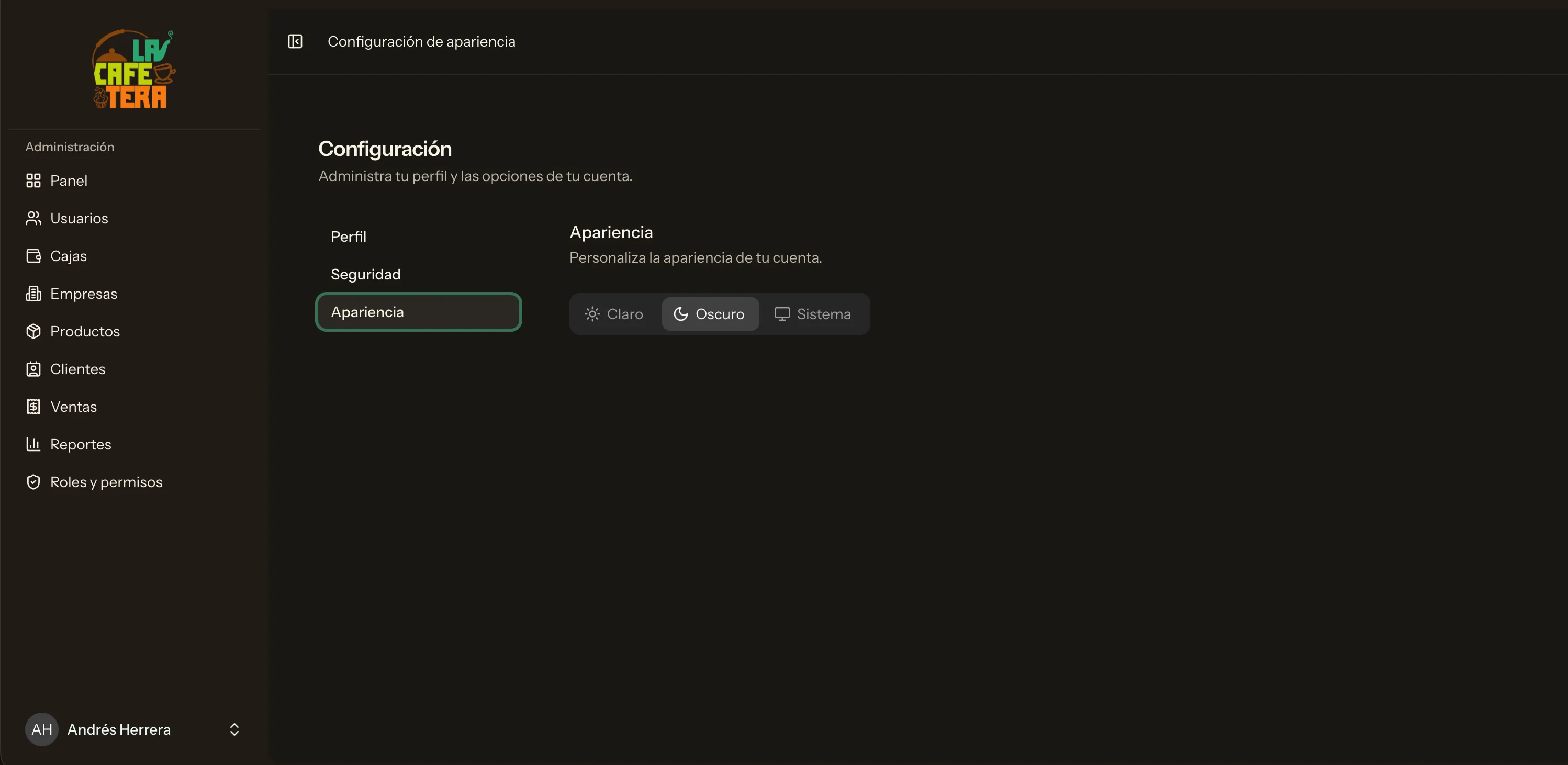The width and height of the screenshot is (1568, 765).
Task: Click the Reportes bar chart icon
Action: (x=33, y=444)
